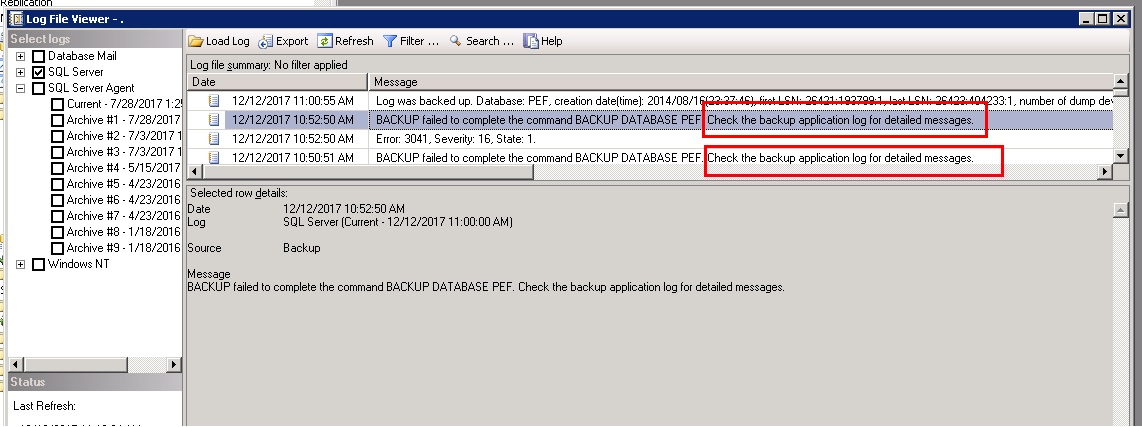Click the Log File Viewer title icon
The width and height of the screenshot is (1142, 427).
point(16,19)
